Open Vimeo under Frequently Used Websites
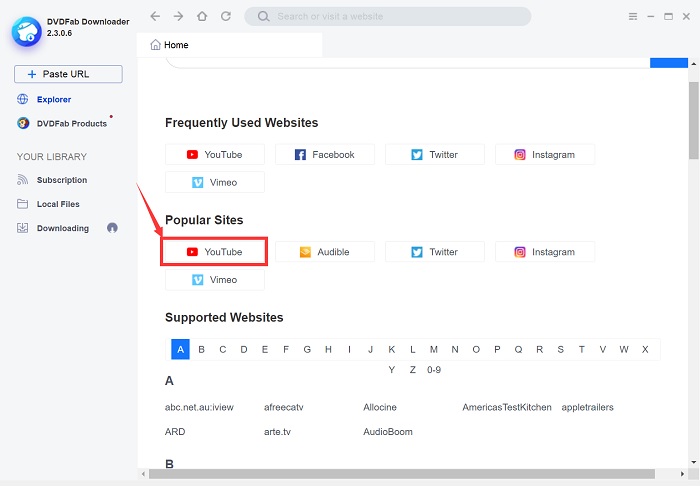 pos(215,182)
